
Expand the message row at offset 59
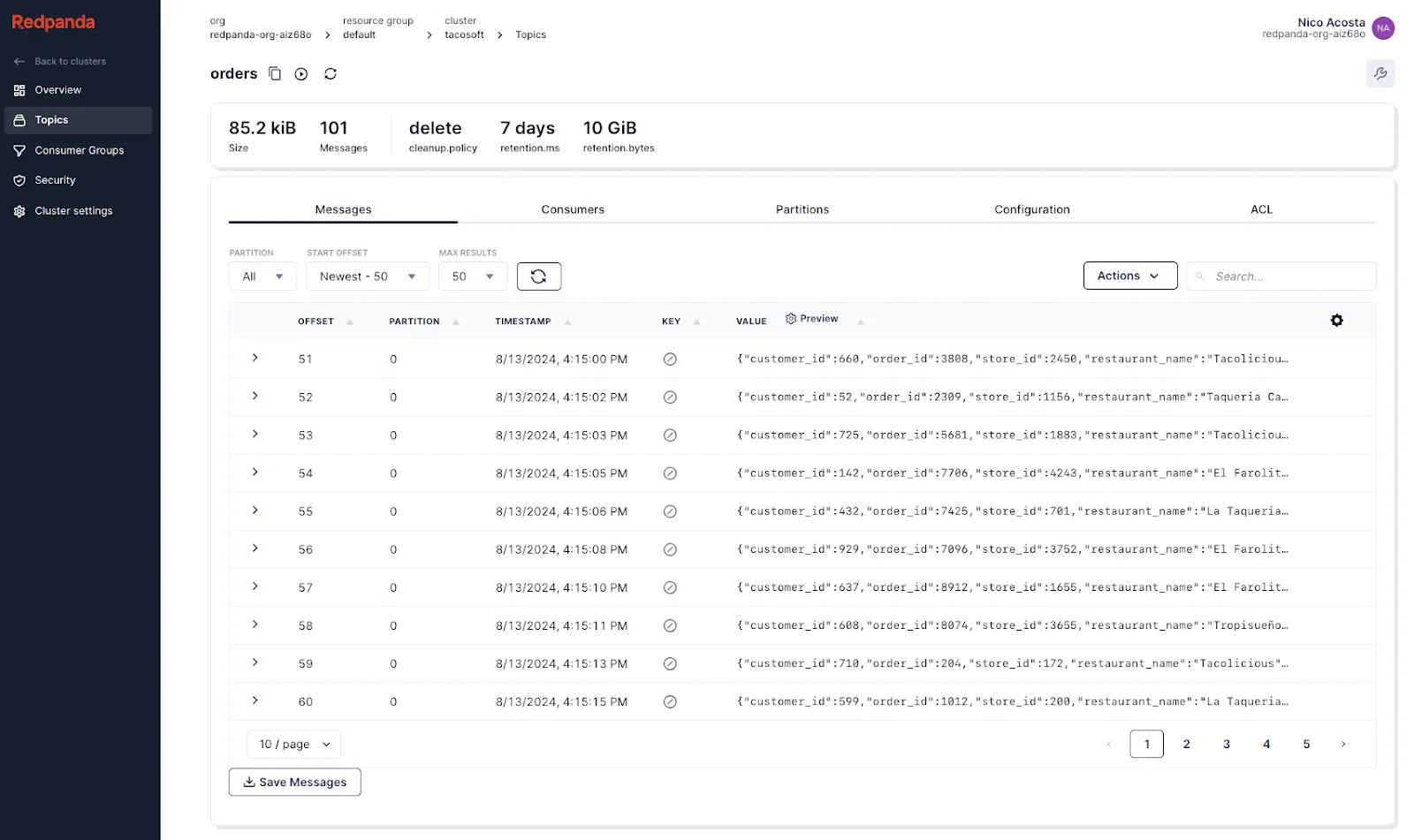click(255, 662)
